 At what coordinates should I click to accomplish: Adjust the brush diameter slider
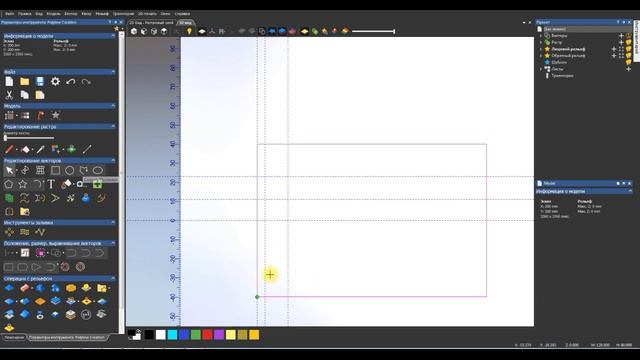29,138
